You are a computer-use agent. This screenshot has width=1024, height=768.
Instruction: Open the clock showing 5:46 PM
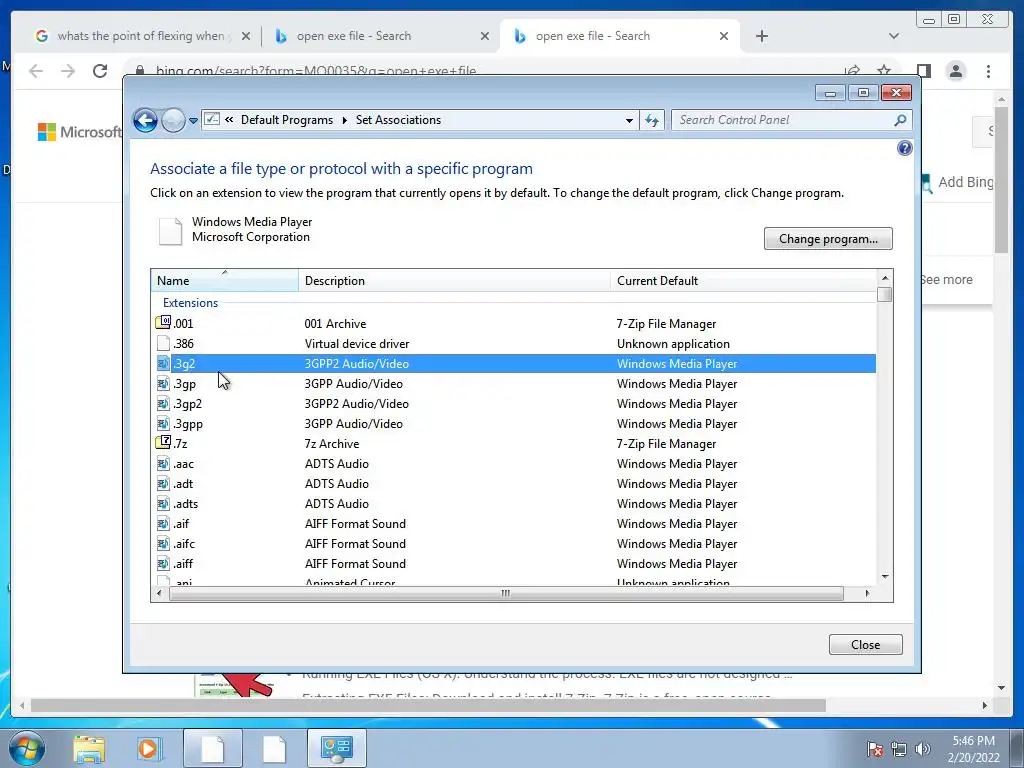(974, 749)
